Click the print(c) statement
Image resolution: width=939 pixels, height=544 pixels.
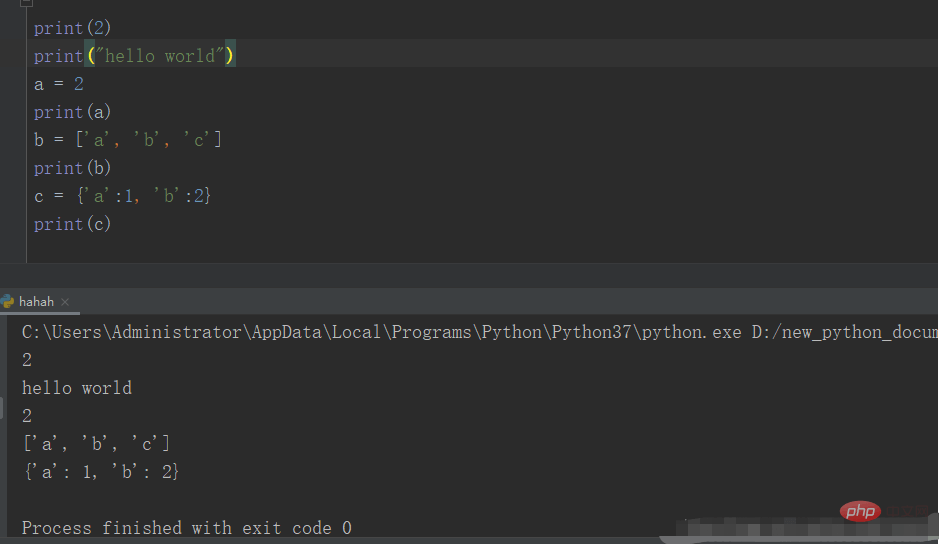72,224
